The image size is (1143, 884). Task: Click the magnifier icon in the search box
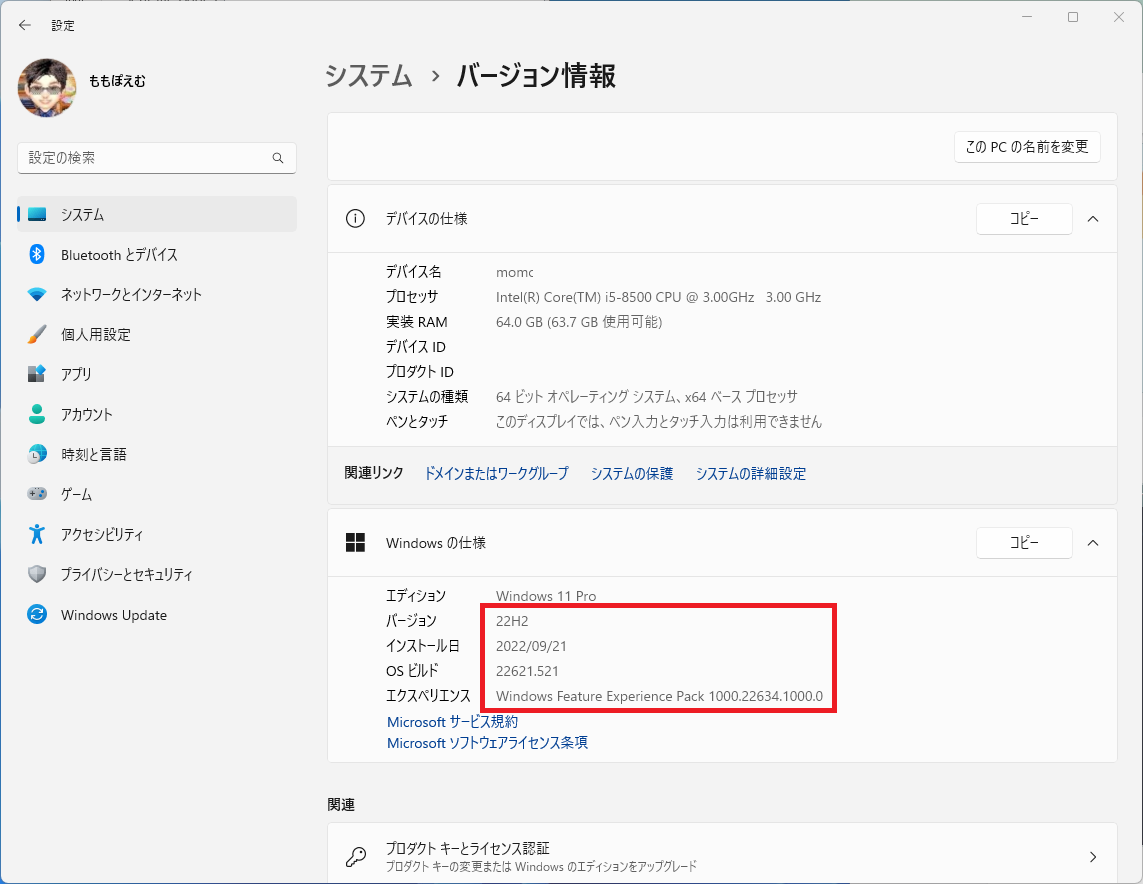[x=278, y=157]
